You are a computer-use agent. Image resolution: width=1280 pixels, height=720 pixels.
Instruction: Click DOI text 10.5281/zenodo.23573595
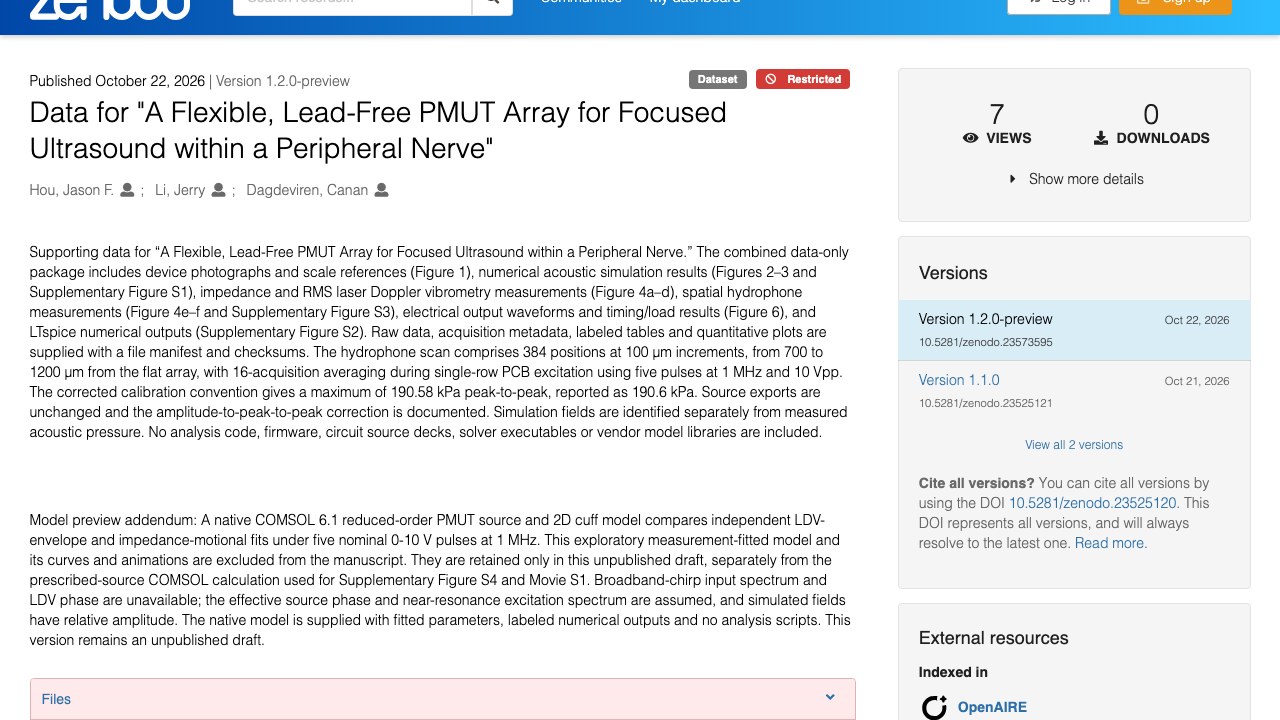(x=986, y=342)
